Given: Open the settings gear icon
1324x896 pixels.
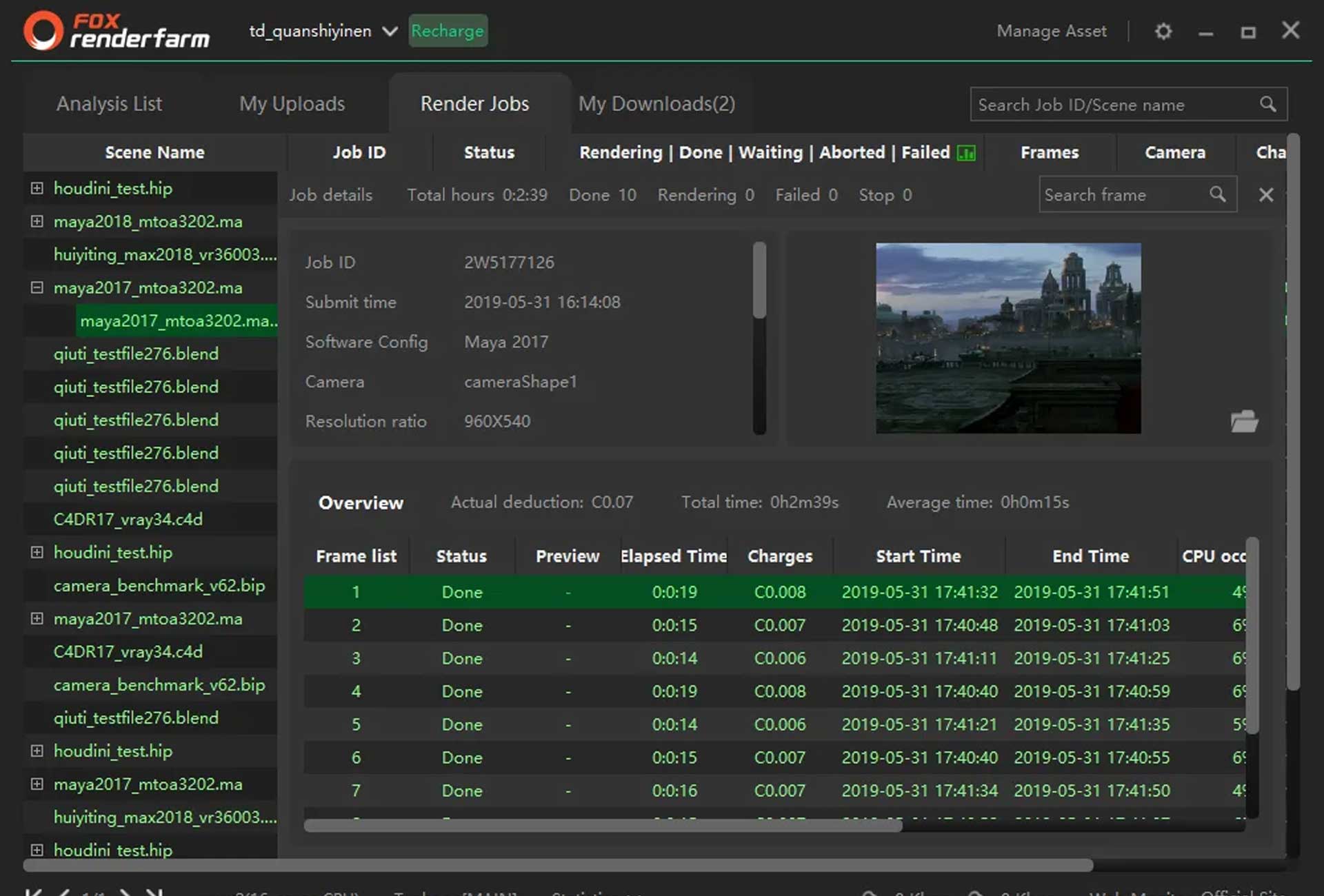Looking at the screenshot, I should pos(1163,32).
